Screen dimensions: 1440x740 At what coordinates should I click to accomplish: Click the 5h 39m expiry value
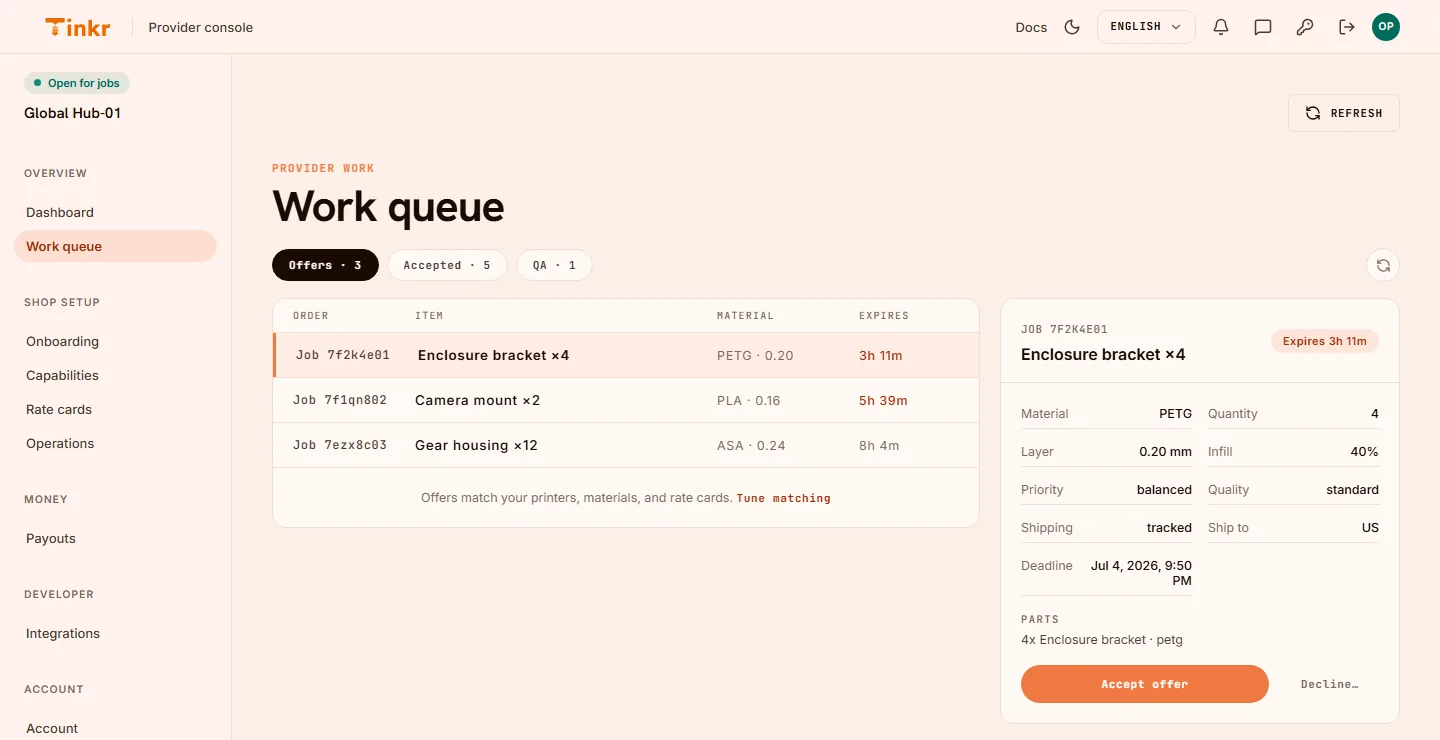pos(883,400)
